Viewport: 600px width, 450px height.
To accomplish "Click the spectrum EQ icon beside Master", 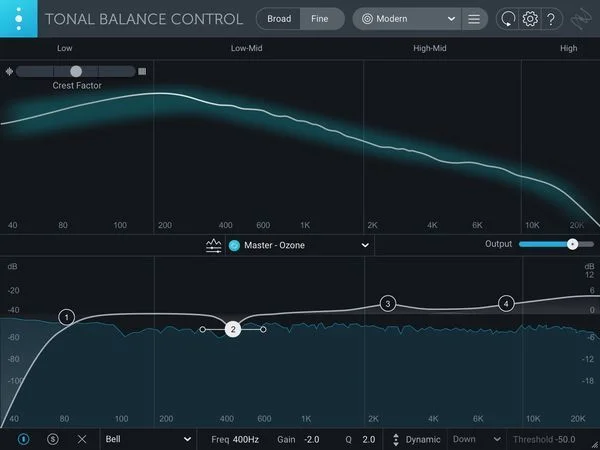I will pos(214,245).
